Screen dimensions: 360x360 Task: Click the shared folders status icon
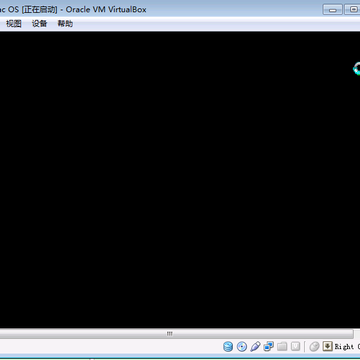coord(282,347)
